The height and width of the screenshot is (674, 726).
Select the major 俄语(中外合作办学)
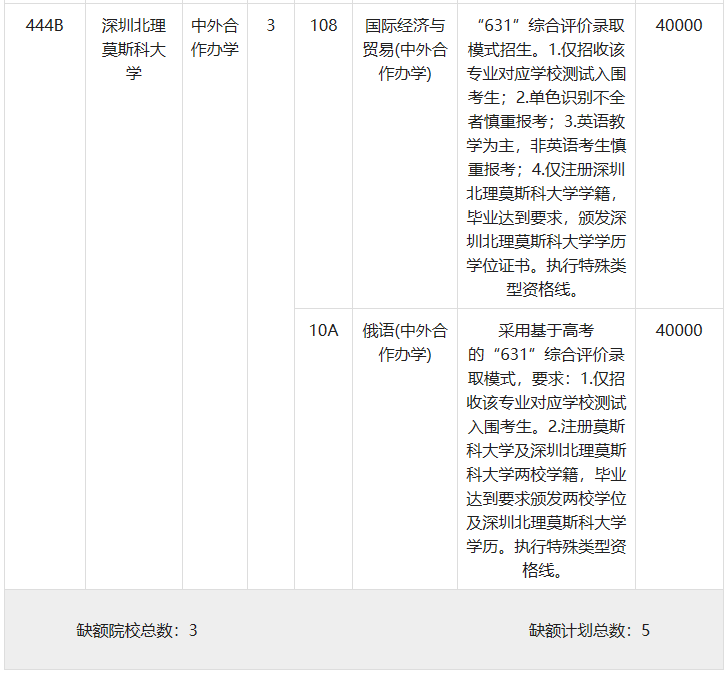405,343
